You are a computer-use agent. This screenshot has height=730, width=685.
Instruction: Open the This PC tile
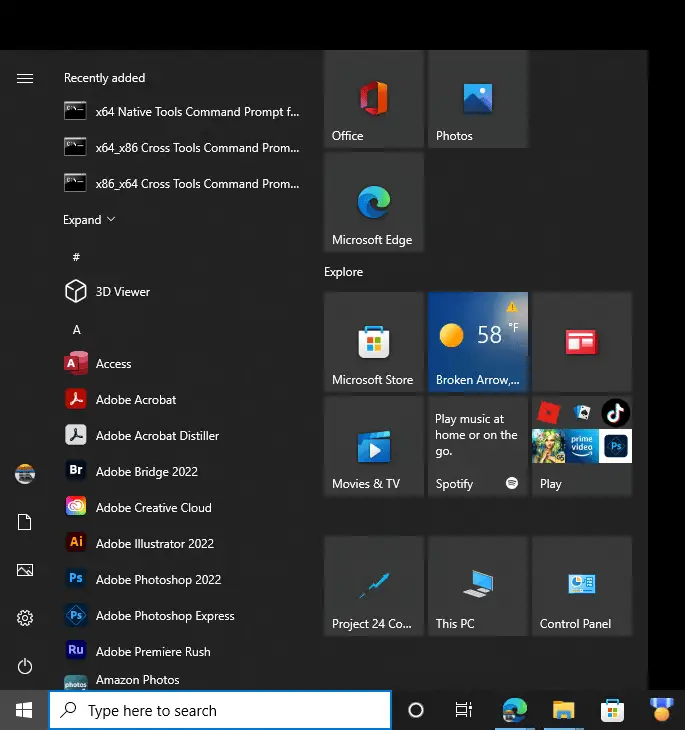click(x=478, y=586)
